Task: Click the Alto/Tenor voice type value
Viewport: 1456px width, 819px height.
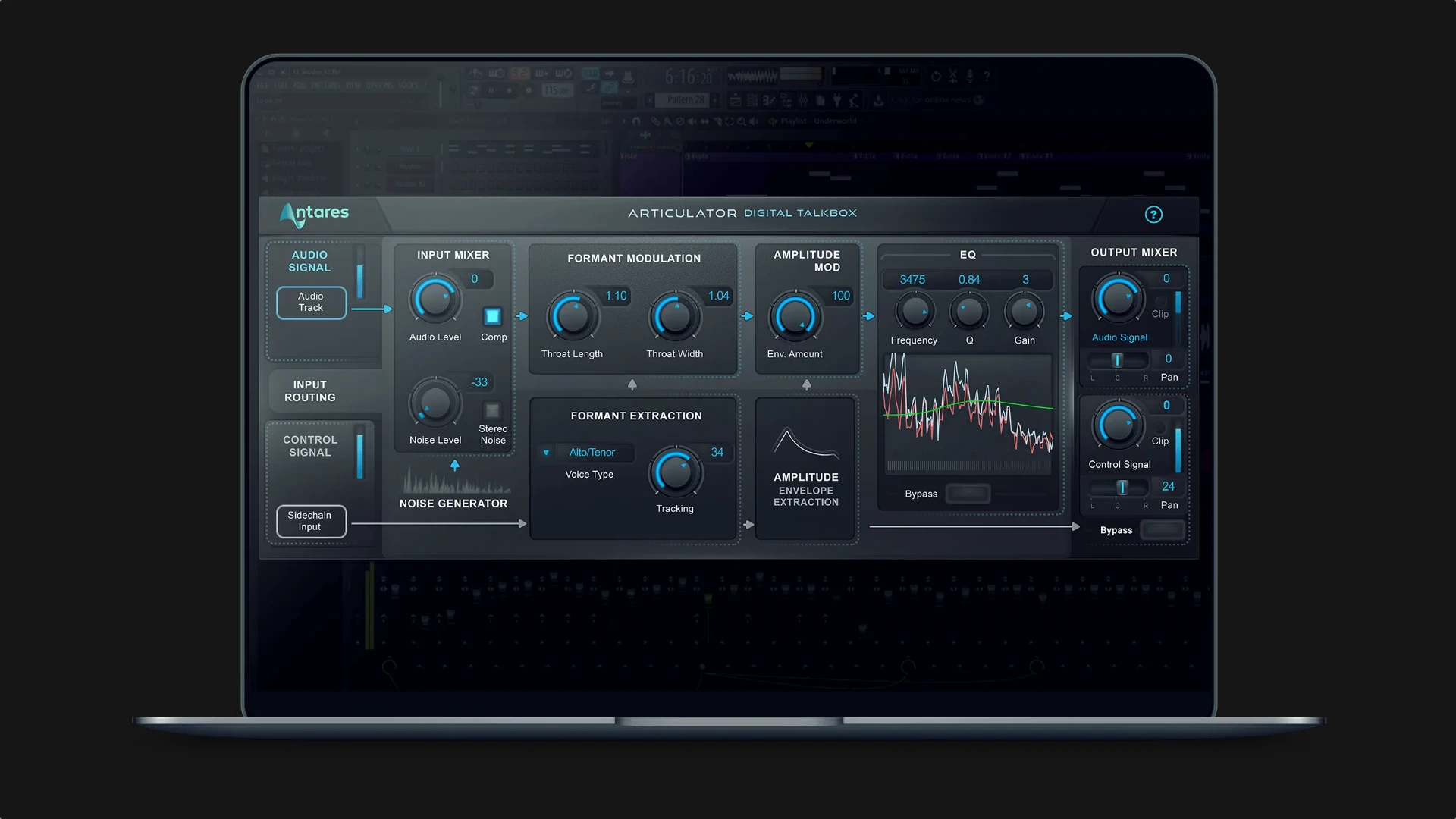Action: [x=592, y=453]
